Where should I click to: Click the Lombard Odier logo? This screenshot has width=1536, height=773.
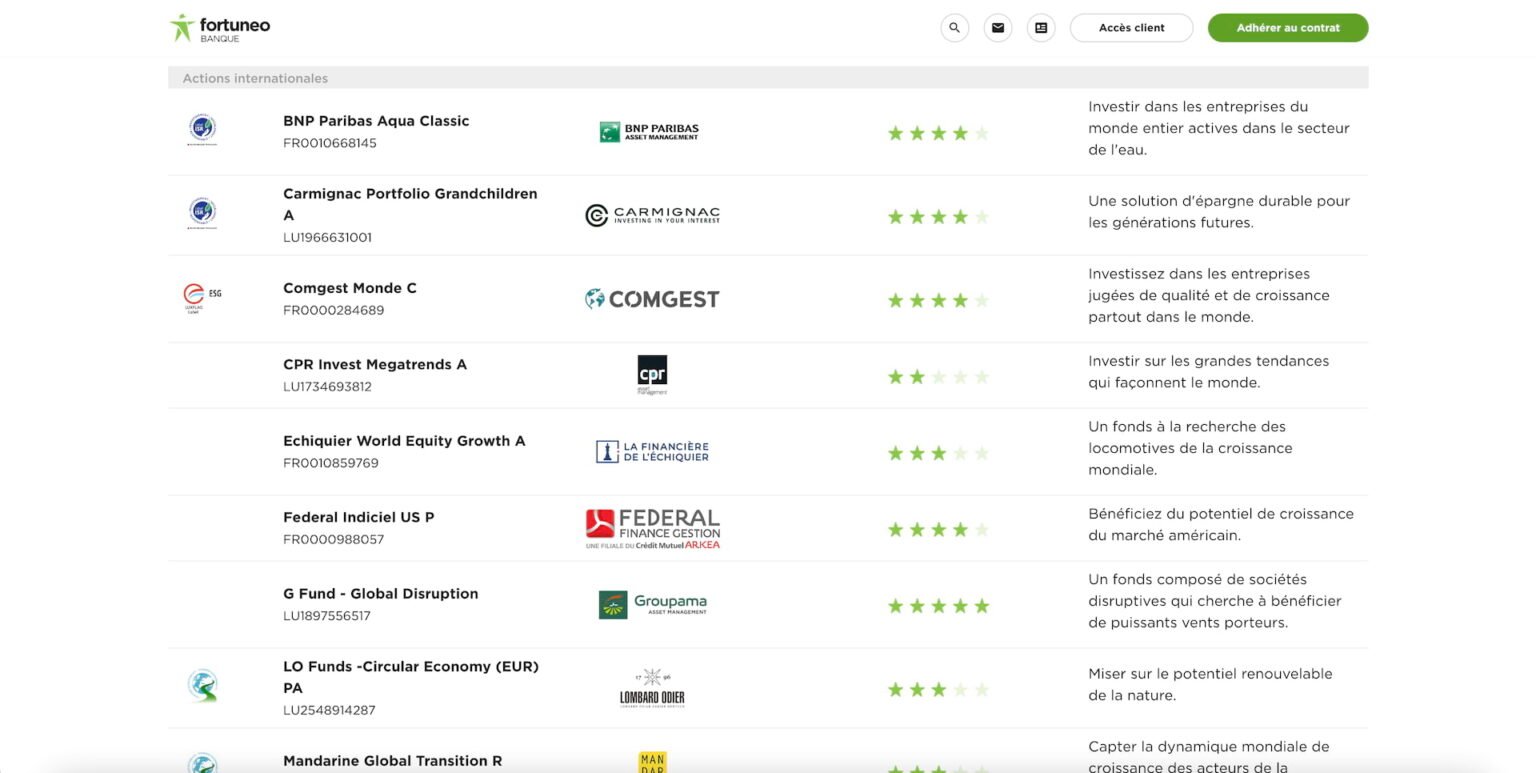click(652, 688)
